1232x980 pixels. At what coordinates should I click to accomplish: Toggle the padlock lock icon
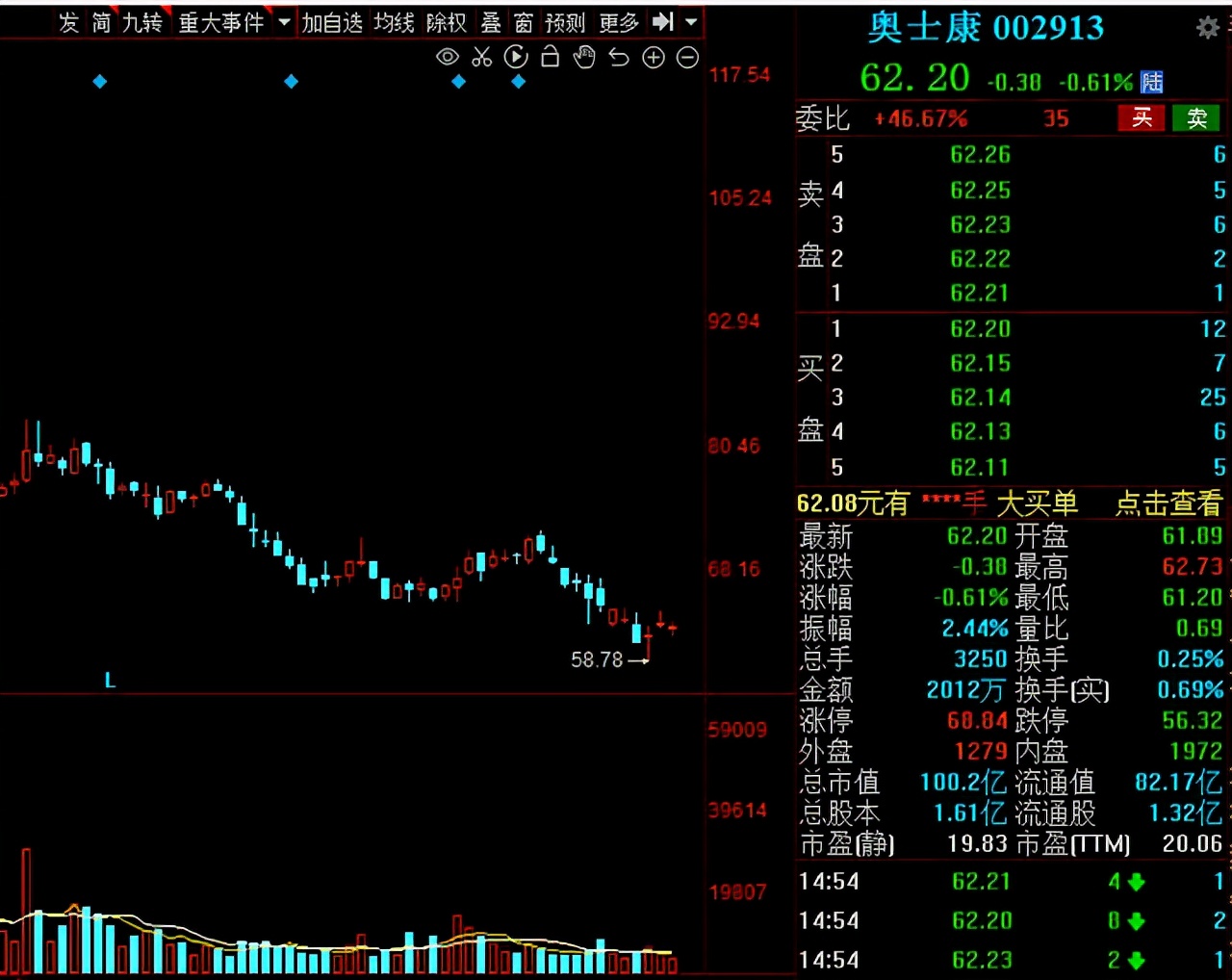point(551,58)
